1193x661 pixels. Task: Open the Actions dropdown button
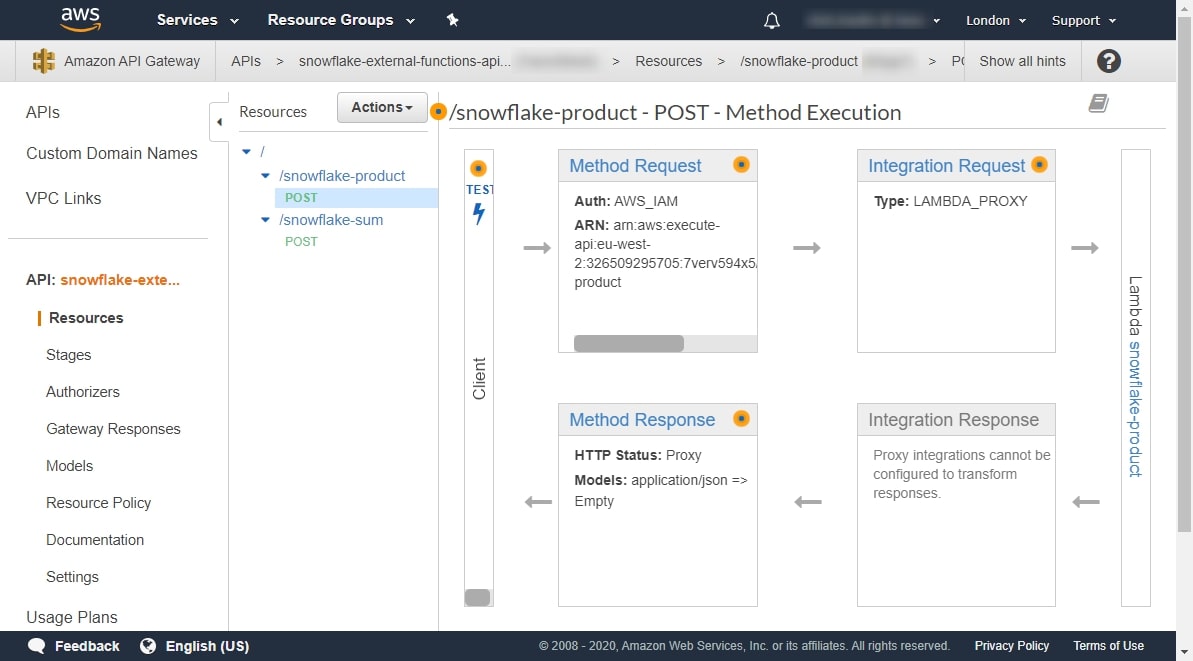[x=382, y=107]
